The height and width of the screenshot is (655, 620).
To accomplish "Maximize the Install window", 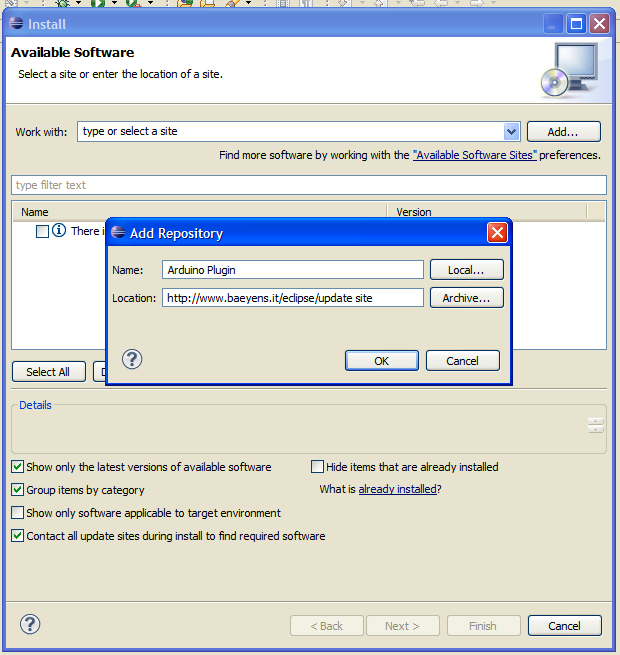I will coord(577,23).
